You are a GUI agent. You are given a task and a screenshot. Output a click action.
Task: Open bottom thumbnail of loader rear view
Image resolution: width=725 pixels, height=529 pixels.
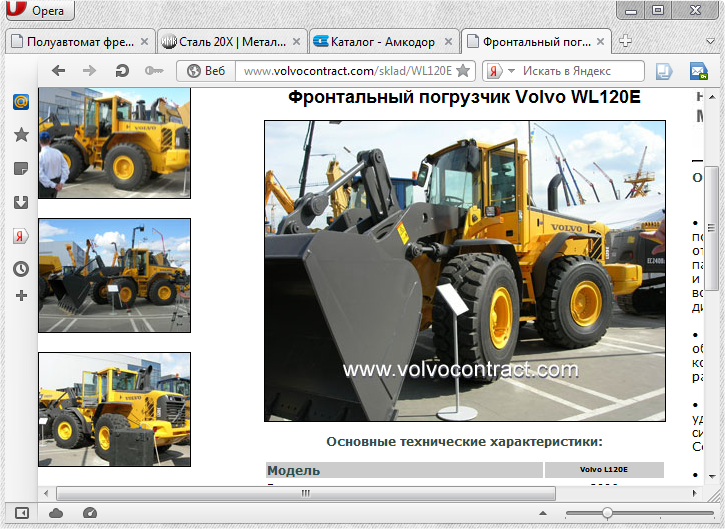point(114,410)
